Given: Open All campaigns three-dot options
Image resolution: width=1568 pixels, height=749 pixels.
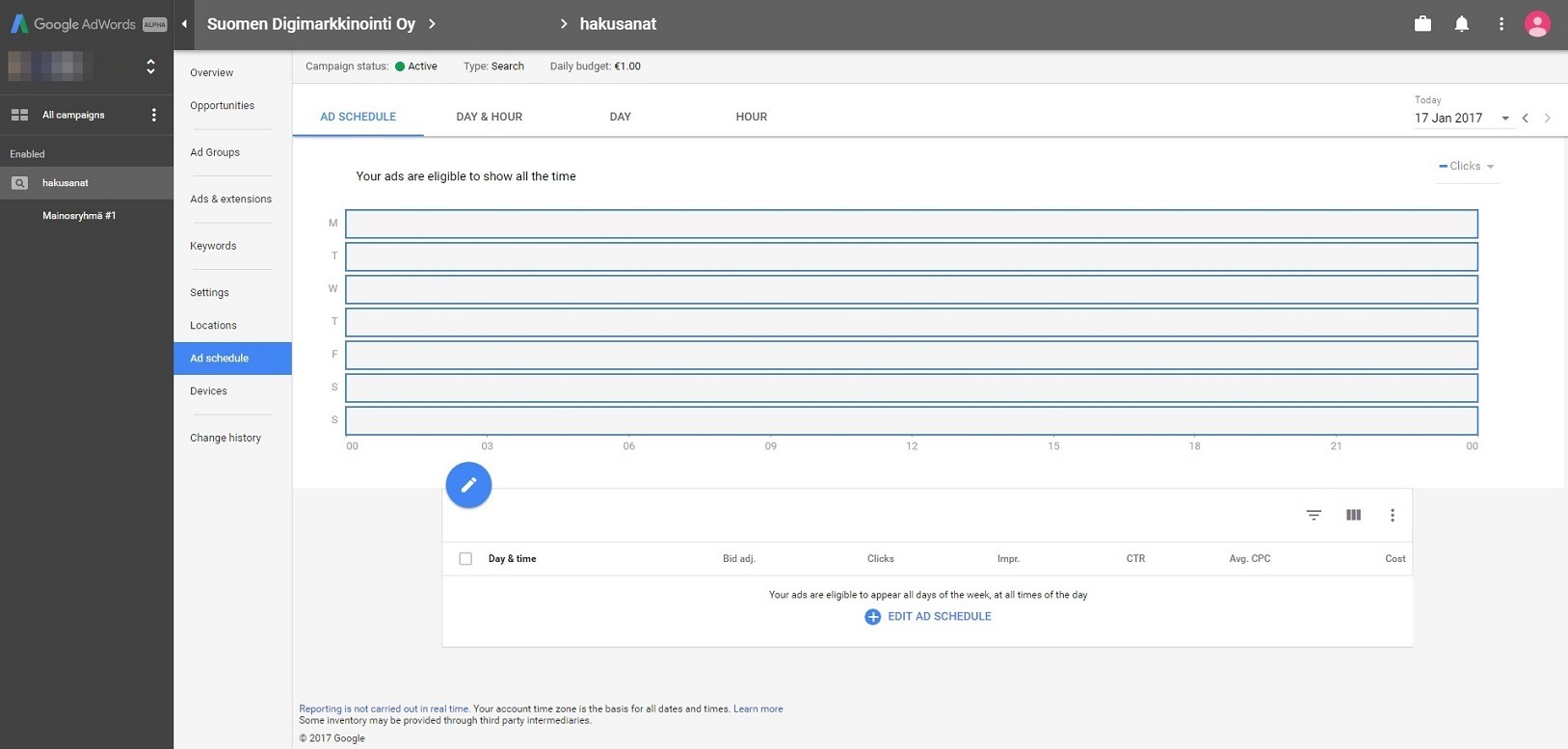Looking at the screenshot, I should pos(153,115).
